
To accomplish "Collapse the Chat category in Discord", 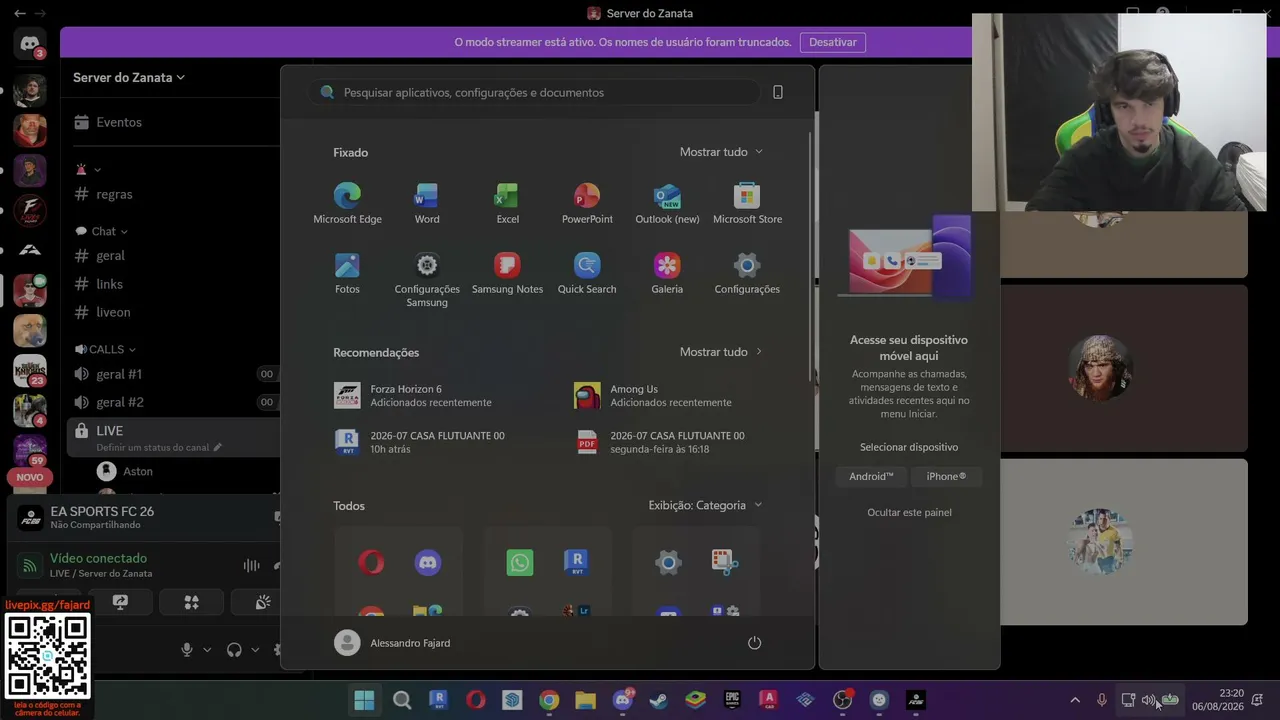I will (102, 231).
